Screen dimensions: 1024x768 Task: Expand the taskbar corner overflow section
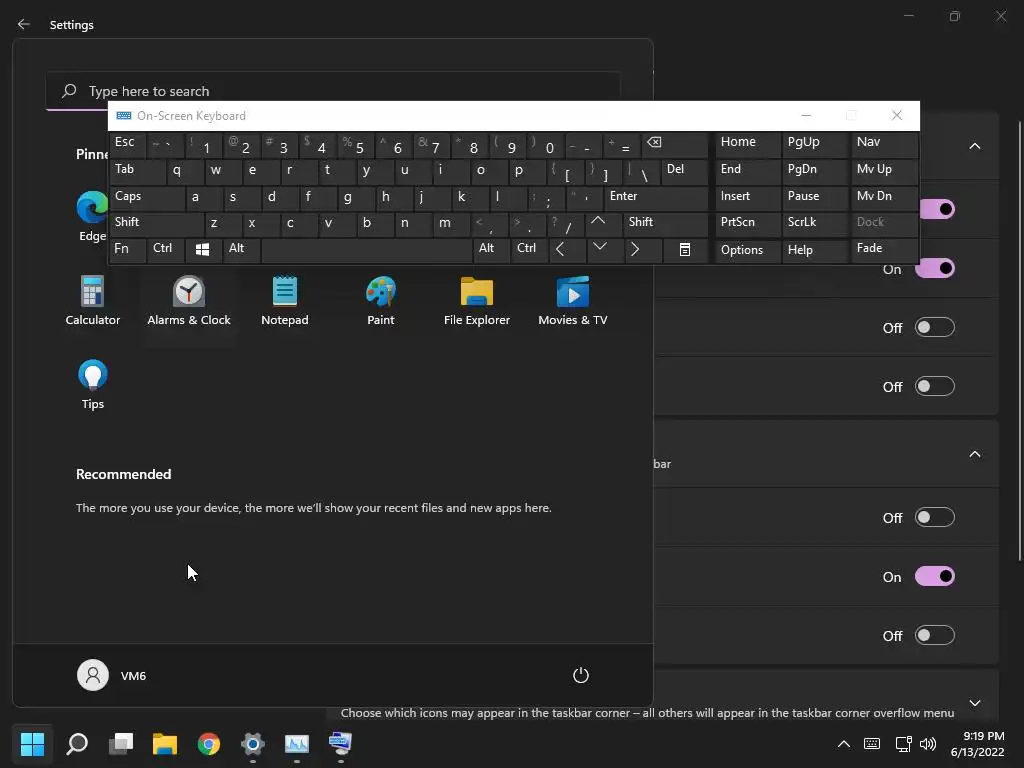974,703
